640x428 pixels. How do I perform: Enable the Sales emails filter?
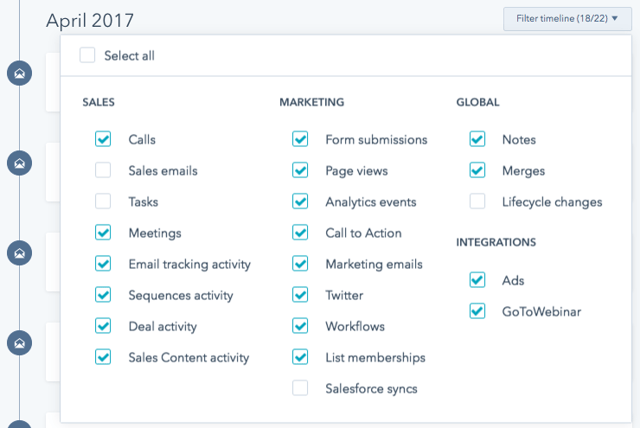pyautogui.click(x=103, y=171)
